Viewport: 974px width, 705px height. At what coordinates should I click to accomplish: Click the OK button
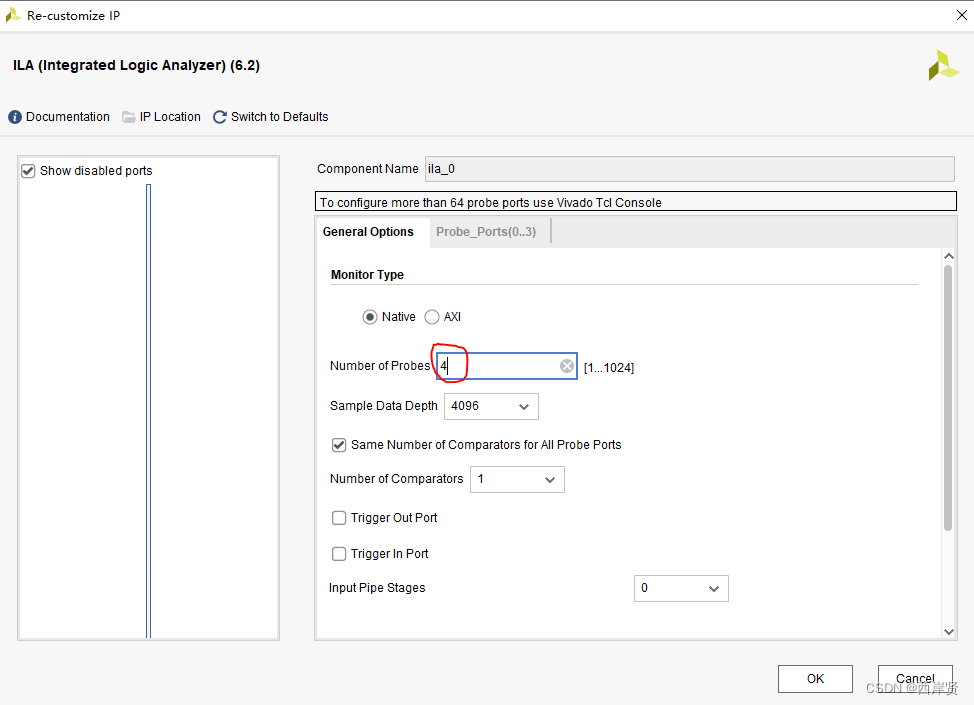[815, 679]
